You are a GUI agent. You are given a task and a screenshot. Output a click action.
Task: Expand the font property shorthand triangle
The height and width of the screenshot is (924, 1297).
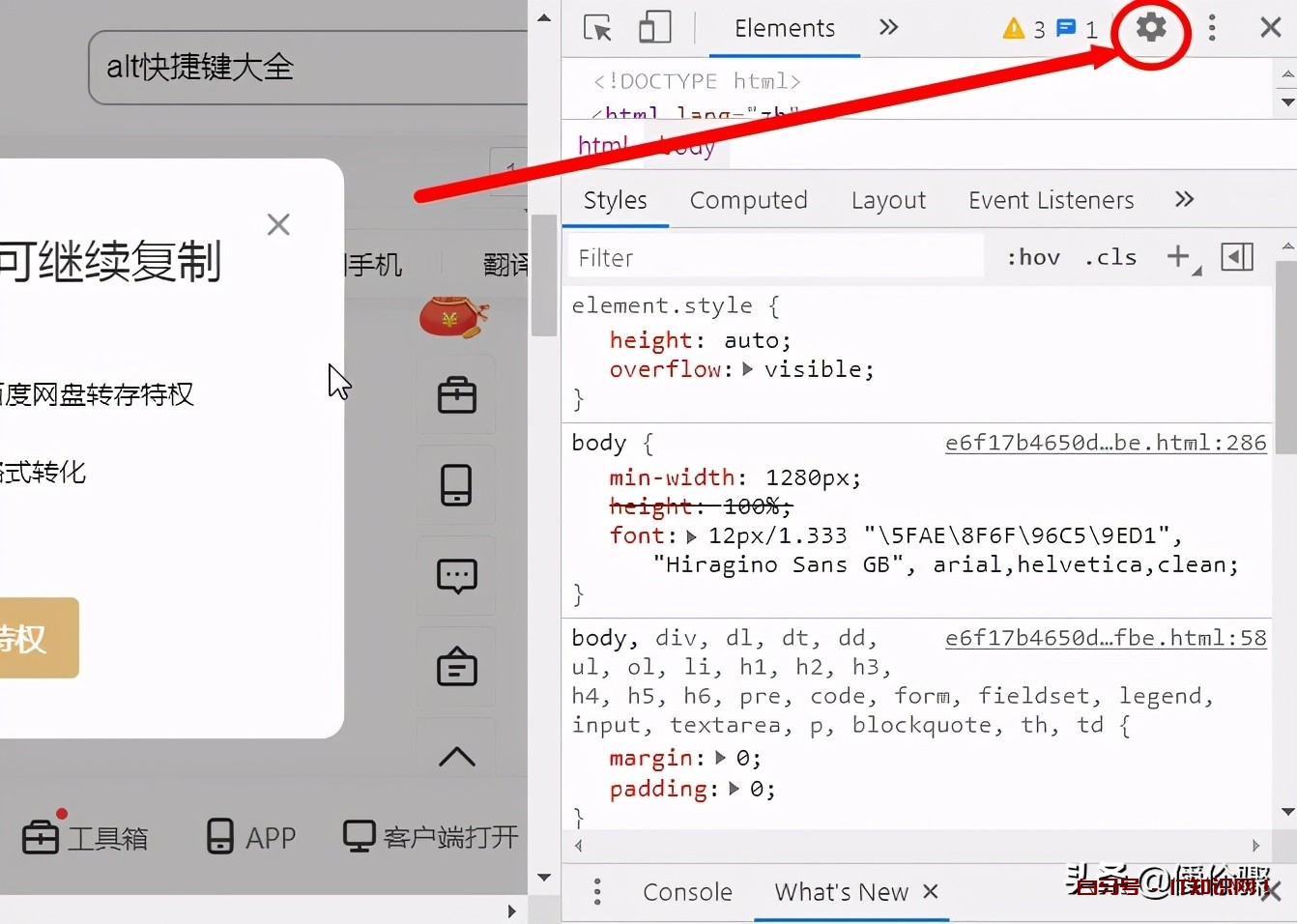[691, 535]
